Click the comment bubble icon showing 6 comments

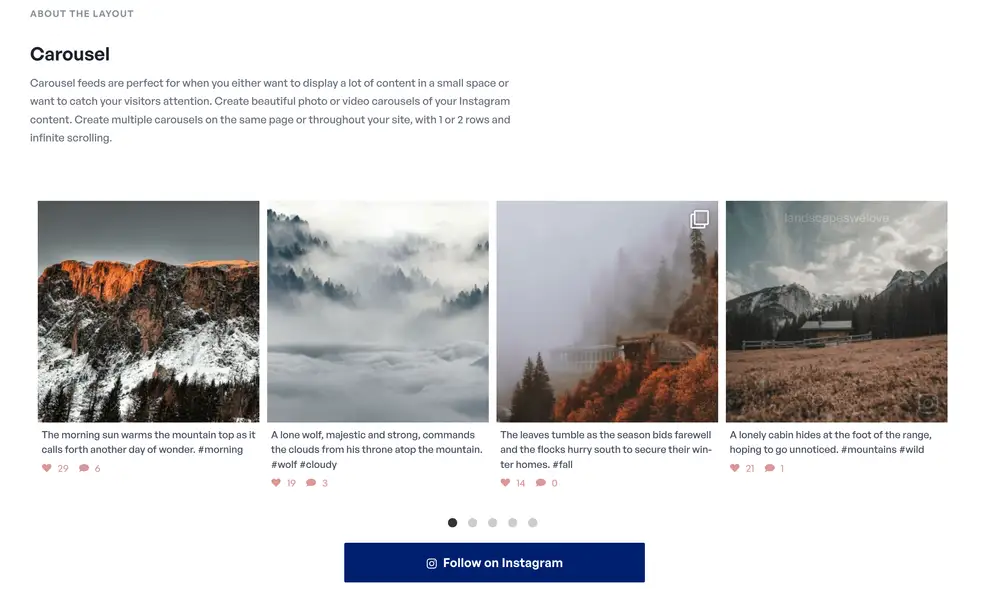pyautogui.click(x=83, y=468)
